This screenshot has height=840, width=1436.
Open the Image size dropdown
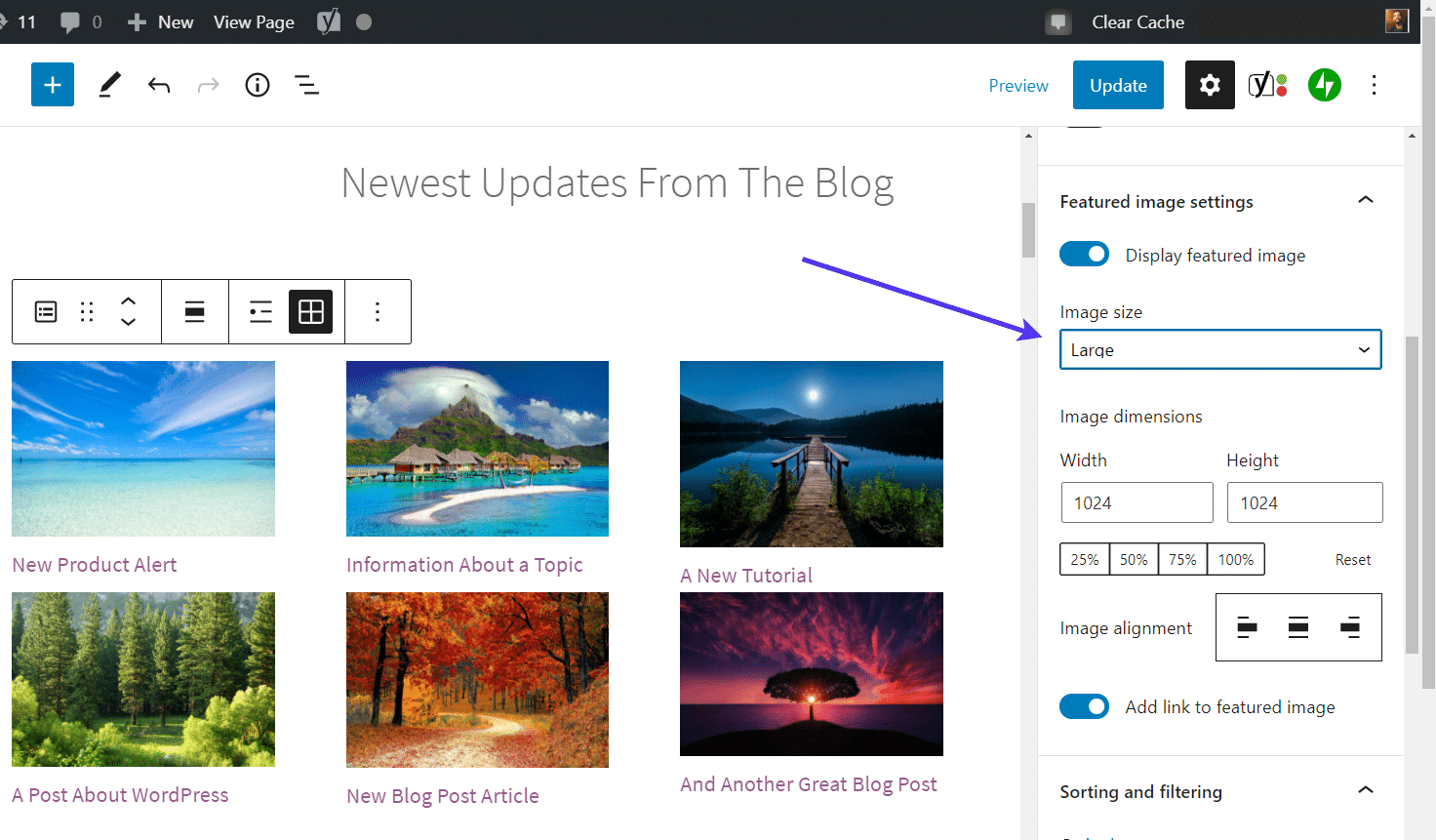[1220, 349]
